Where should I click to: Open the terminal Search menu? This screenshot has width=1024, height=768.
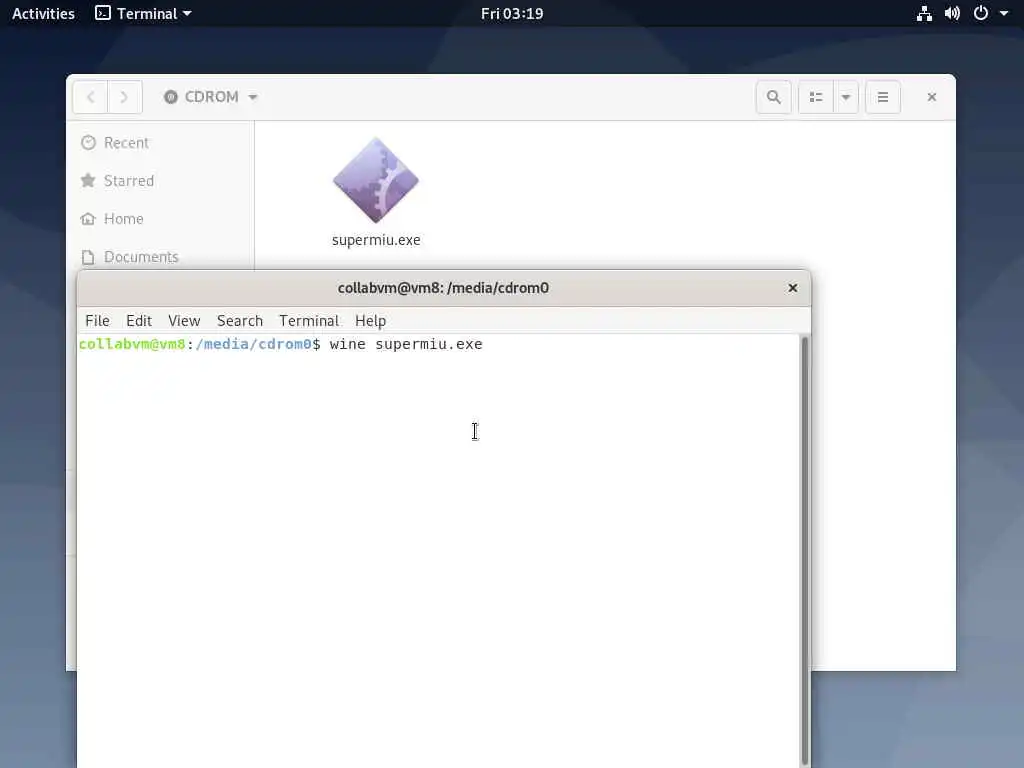tap(240, 321)
